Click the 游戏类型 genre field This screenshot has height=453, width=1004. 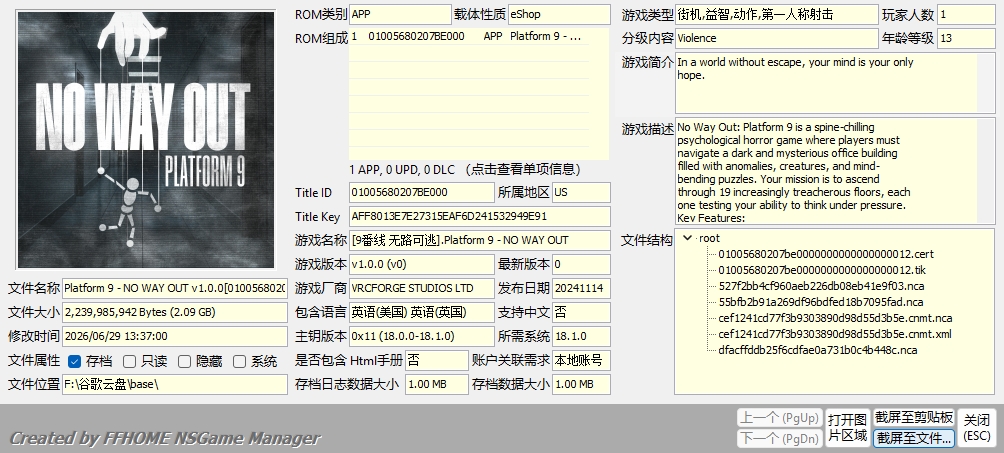click(x=777, y=14)
